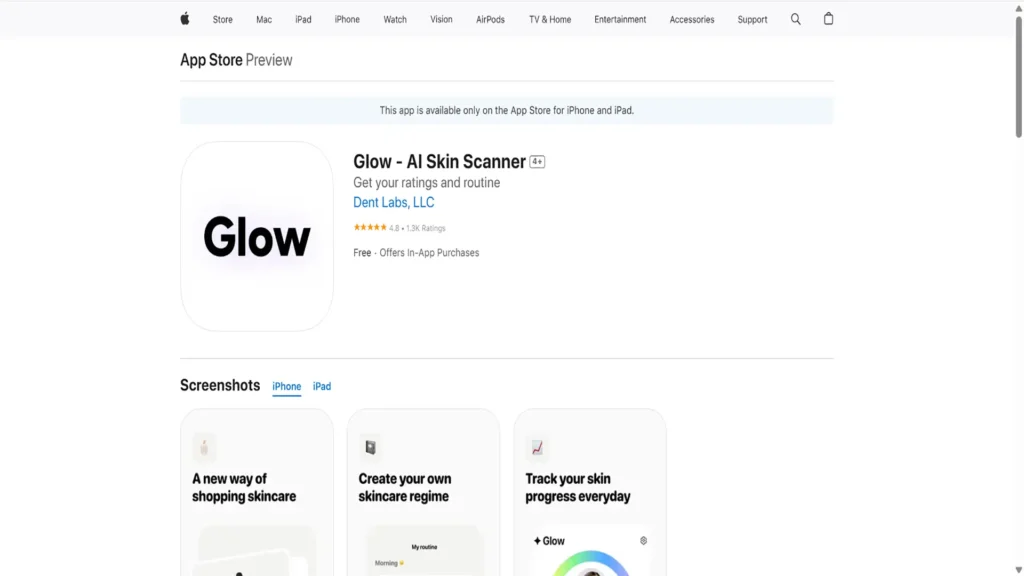The width and height of the screenshot is (1024, 576).
Task: Select the iPhone screenshots tab
Action: 287,387
